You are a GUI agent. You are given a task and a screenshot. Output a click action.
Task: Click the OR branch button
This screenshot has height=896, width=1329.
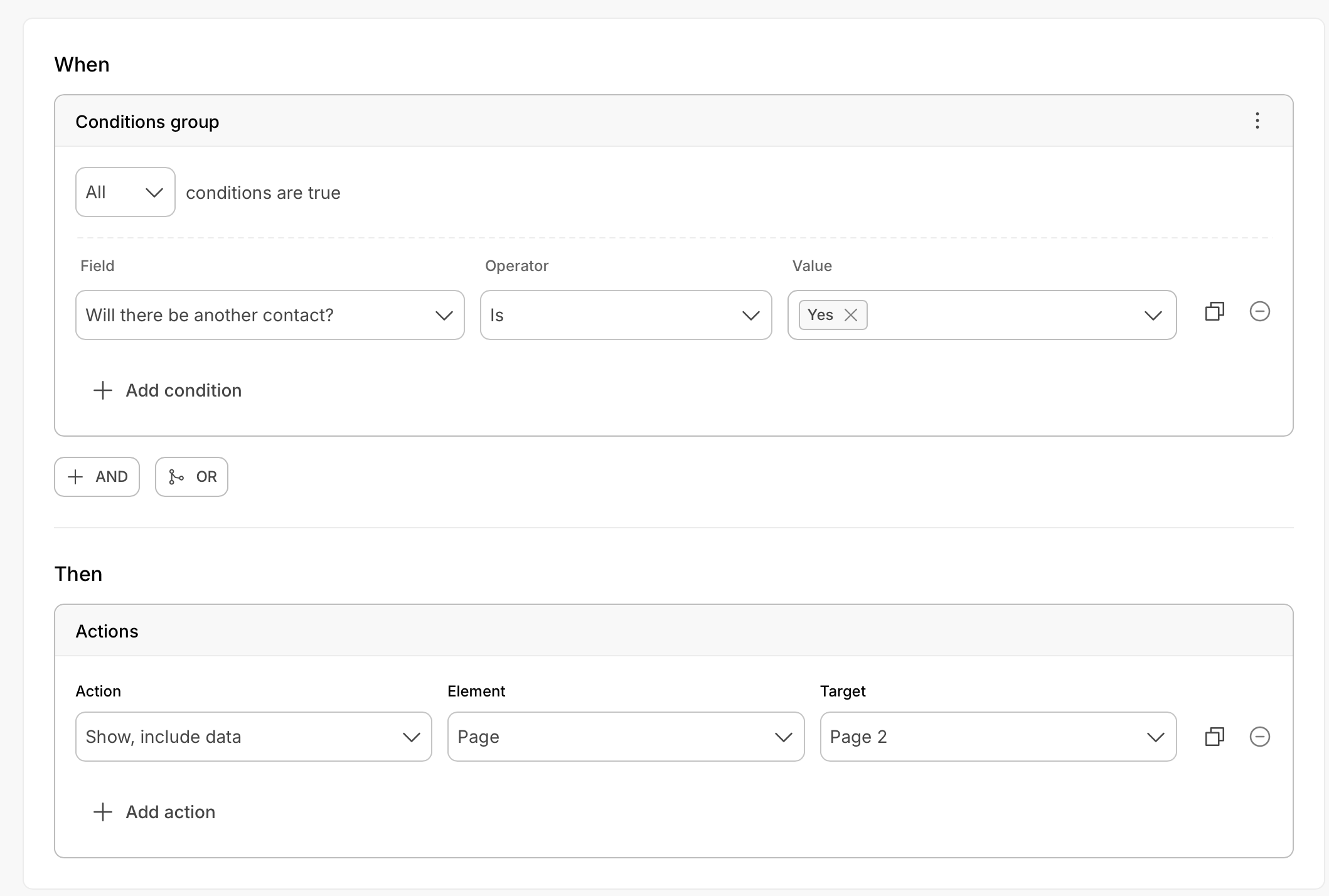[191, 477]
